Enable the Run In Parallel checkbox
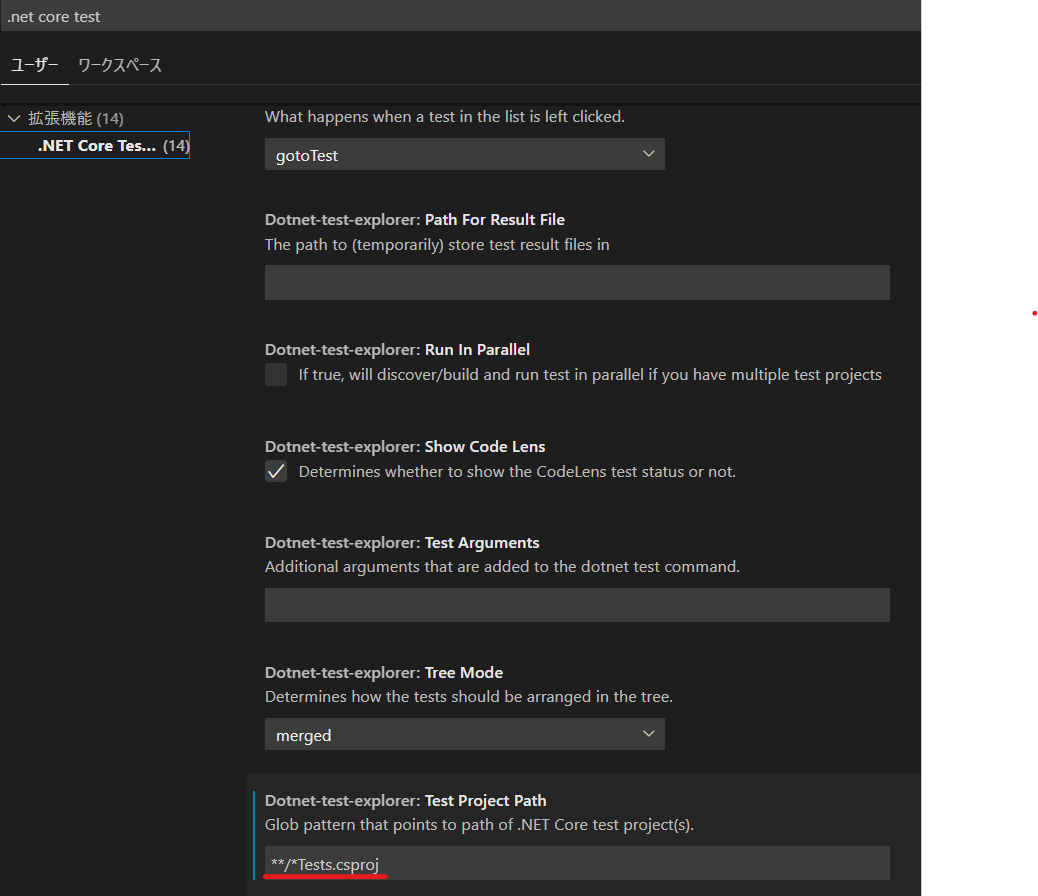 point(276,375)
